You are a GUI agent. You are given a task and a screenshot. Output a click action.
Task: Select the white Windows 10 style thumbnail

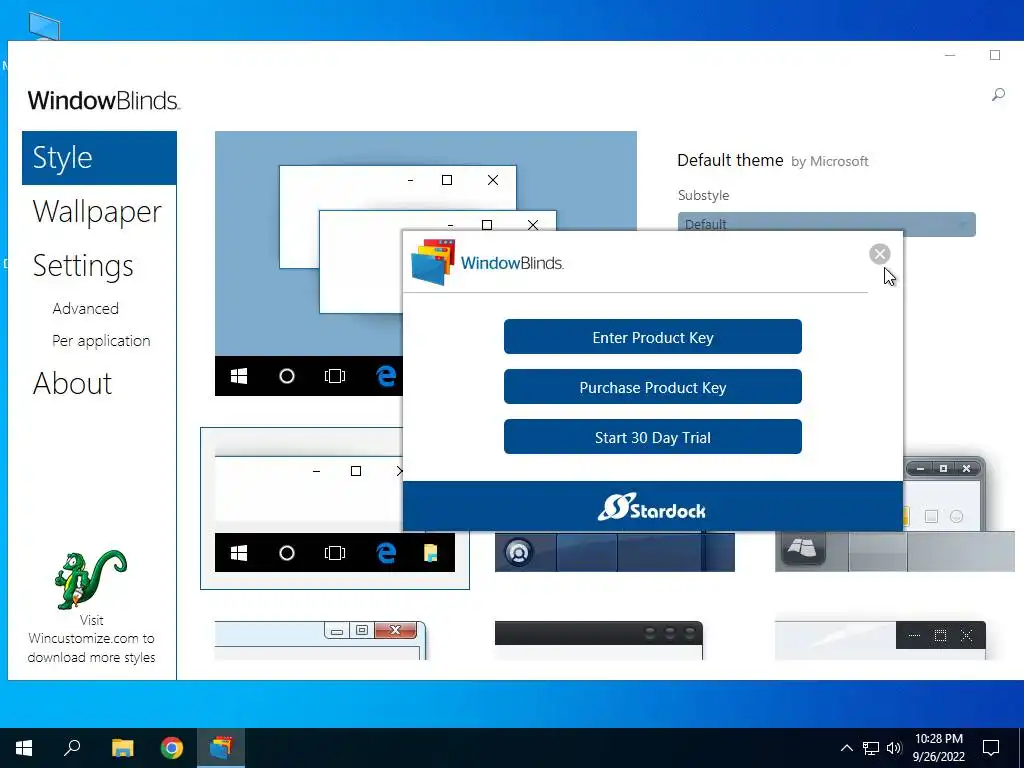[334, 508]
